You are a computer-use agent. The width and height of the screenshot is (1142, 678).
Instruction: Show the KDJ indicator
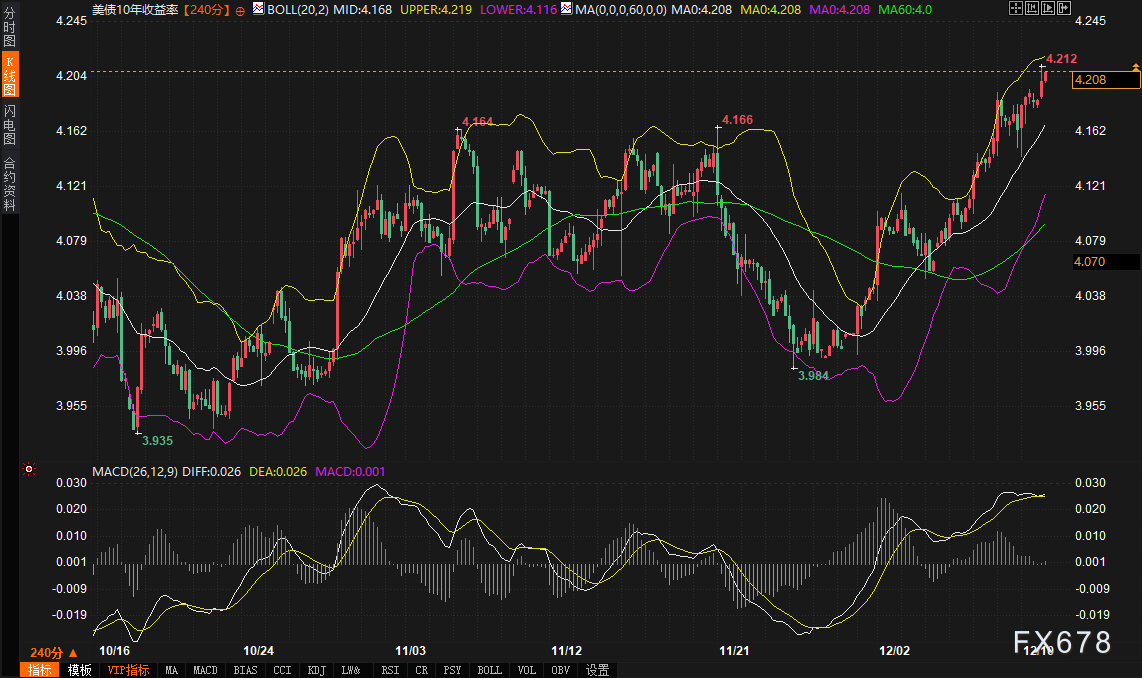(x=317, y=670)
